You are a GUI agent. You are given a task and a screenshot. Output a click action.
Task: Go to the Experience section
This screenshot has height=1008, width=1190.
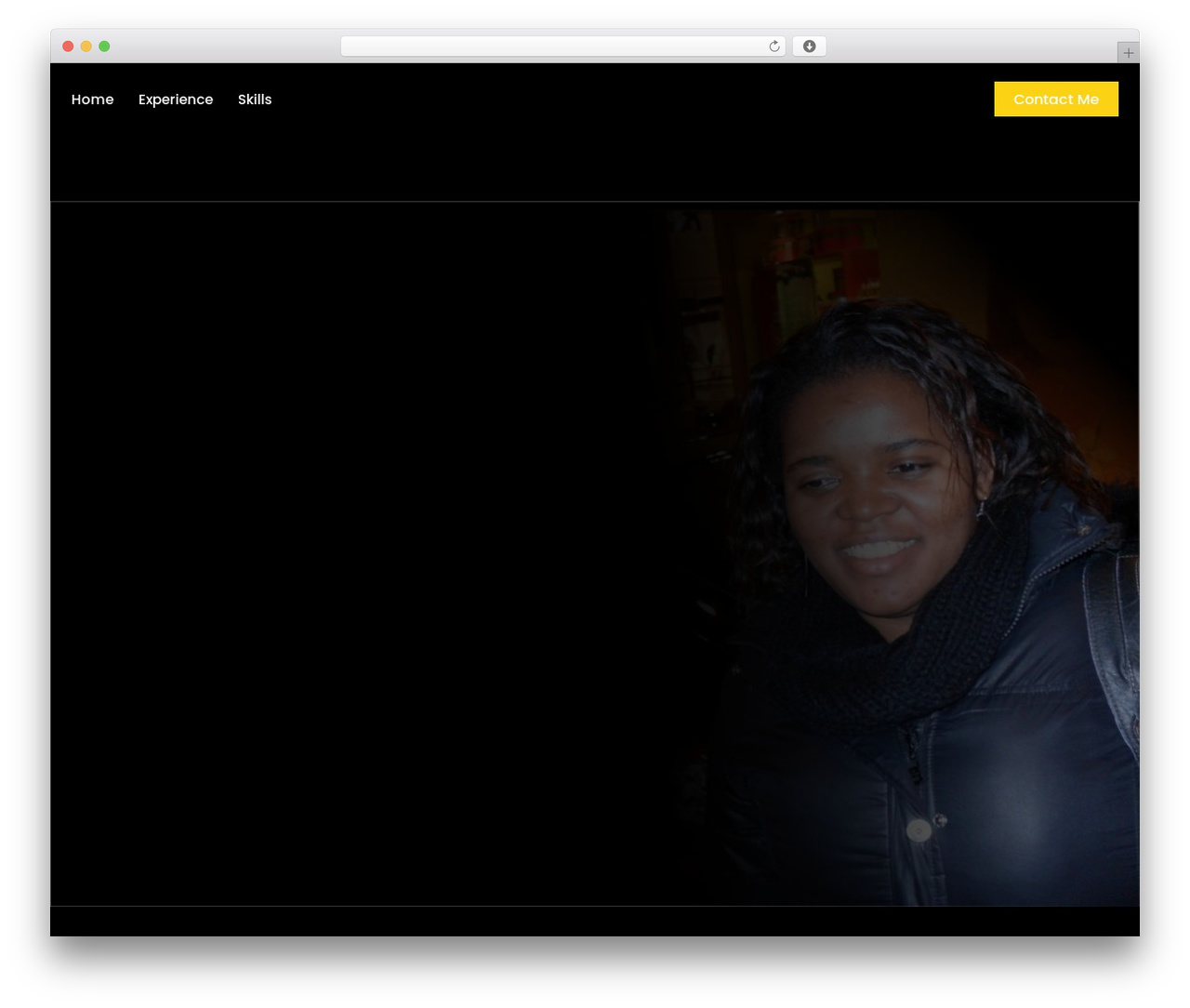pyautogui.click(x=176, y=99)
